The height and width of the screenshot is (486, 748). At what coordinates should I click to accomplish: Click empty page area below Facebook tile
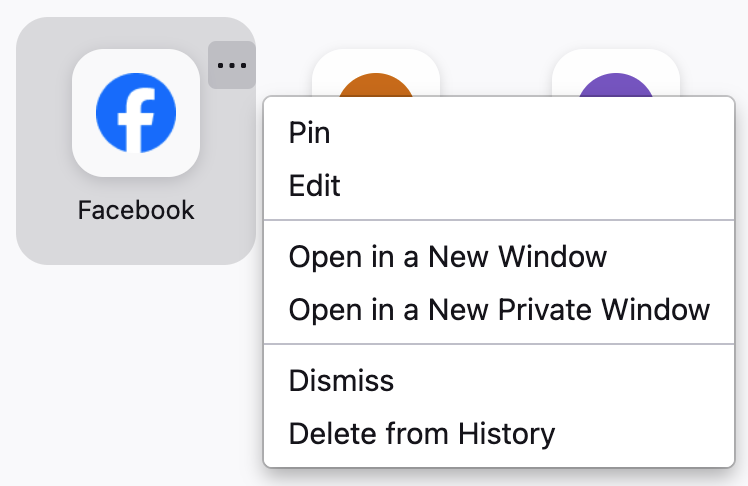click(x=130, y=380)
